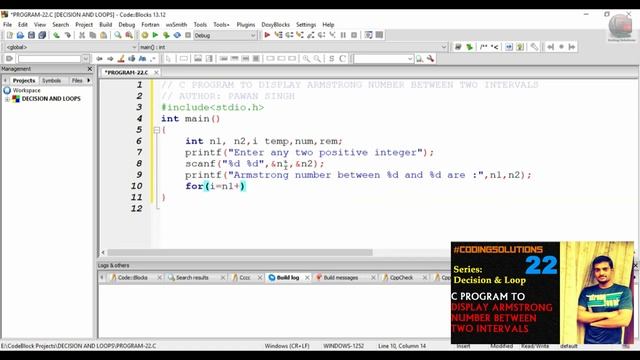
Task: Select the Workspace tree item
Action: 27,90
